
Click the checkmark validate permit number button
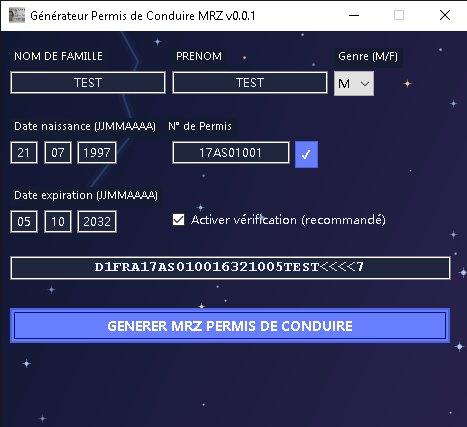306,154
